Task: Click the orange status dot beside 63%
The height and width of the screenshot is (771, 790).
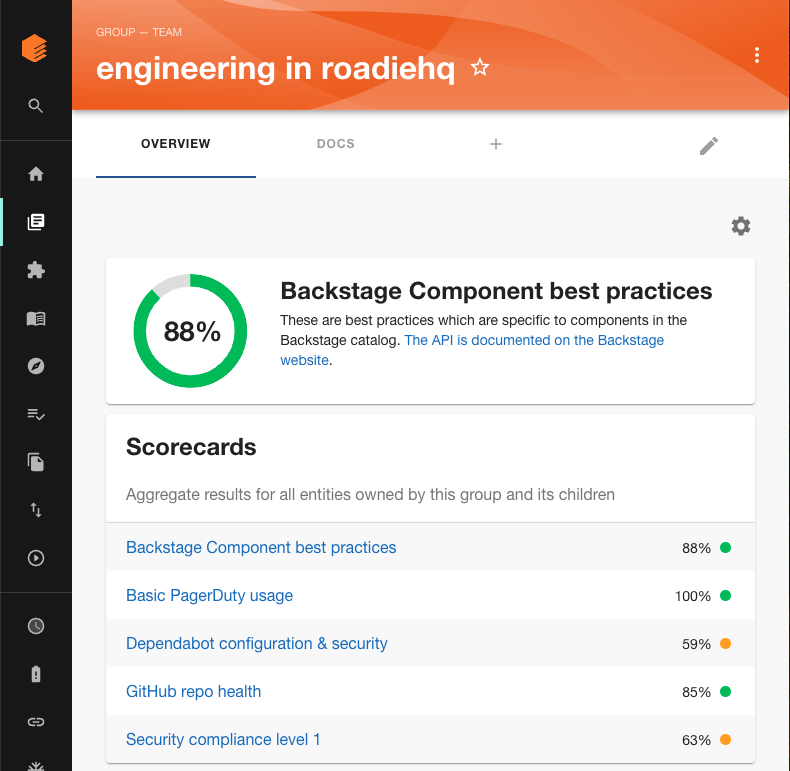Action: tap(726, 739)
